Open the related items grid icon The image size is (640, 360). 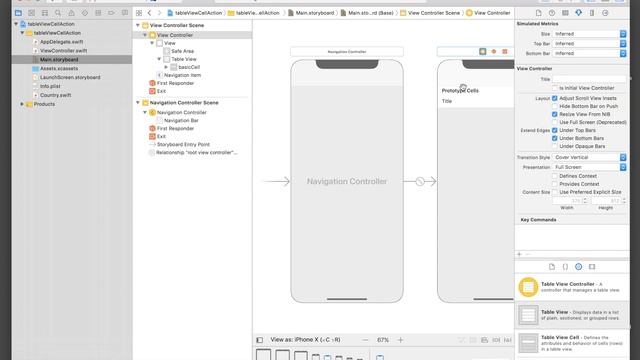(x=139, y=13)
